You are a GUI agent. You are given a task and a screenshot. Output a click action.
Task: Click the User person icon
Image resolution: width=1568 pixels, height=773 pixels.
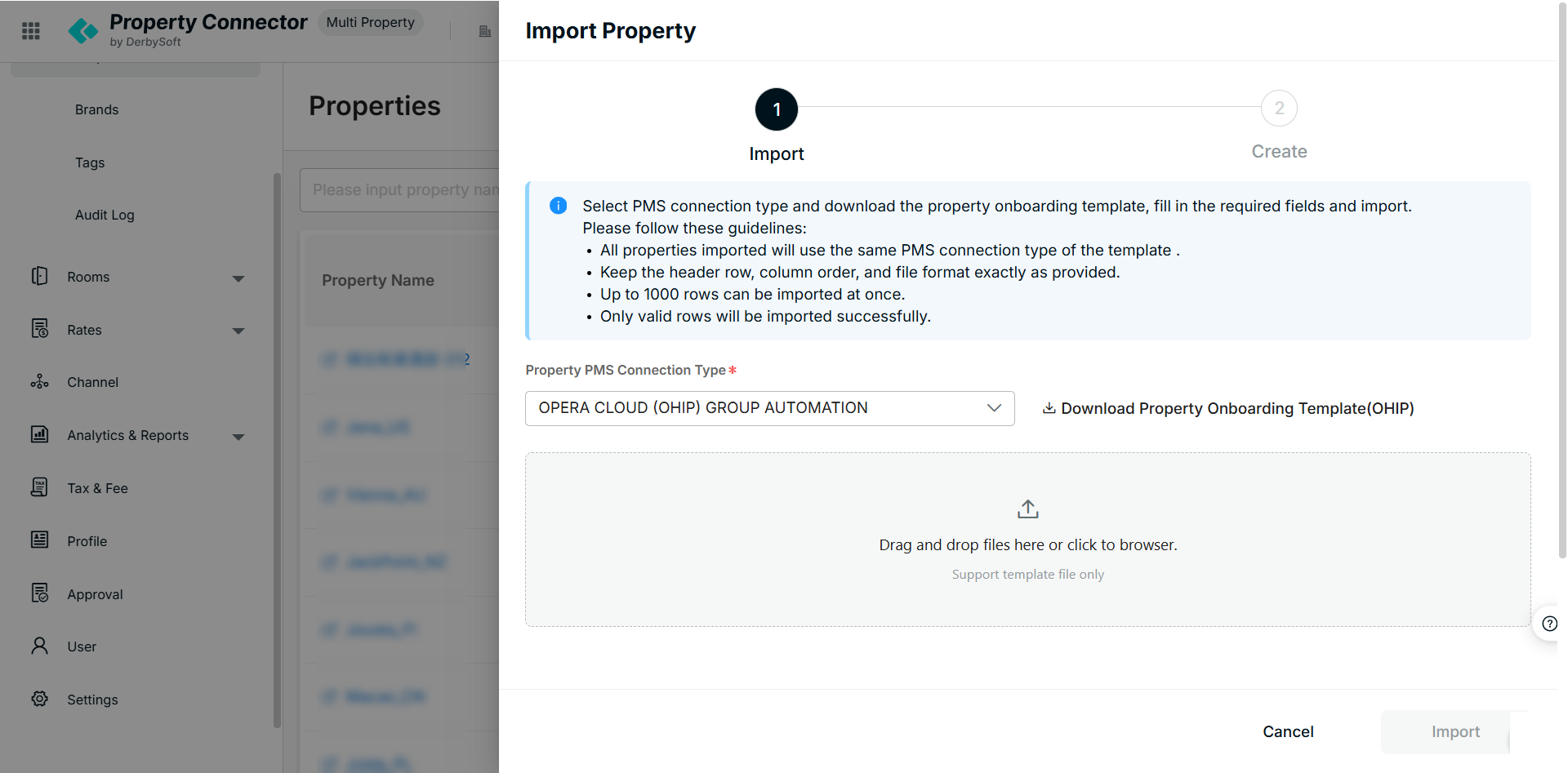[x=39, y=646]
